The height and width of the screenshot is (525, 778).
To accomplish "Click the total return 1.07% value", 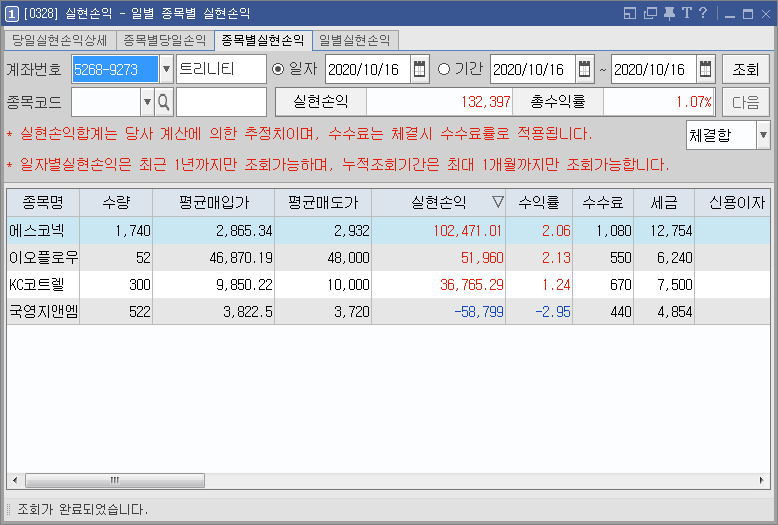I will (x=694, y=102).
